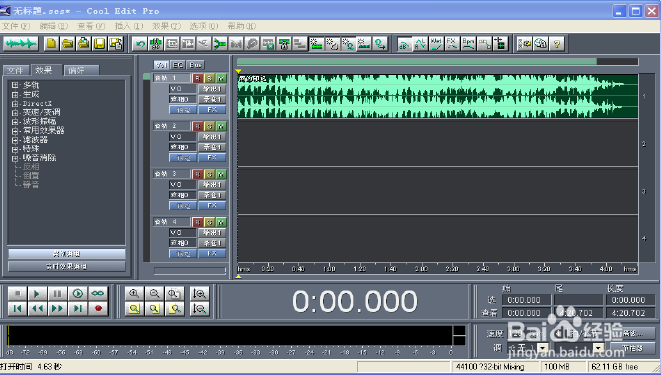Zoom out horizontally with minus magnifier

pos(155,293)
